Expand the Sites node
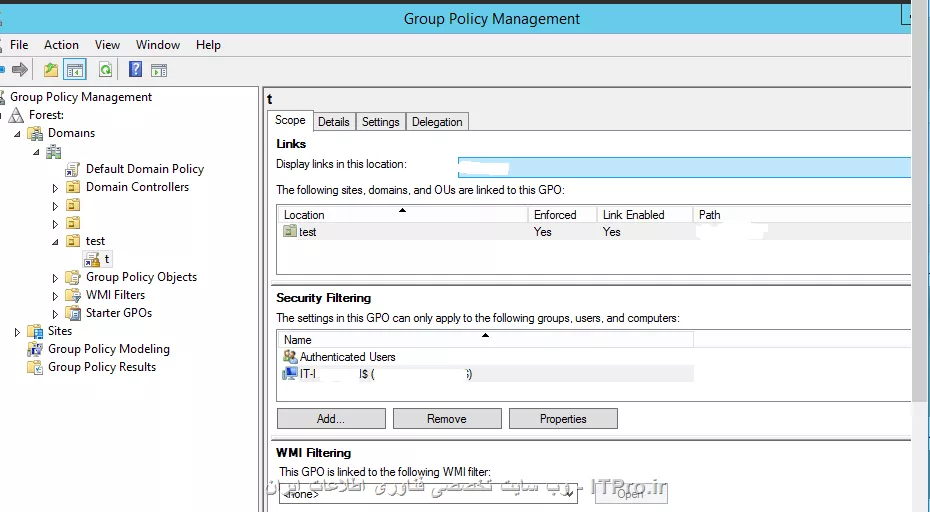 (x=17, y=332)
